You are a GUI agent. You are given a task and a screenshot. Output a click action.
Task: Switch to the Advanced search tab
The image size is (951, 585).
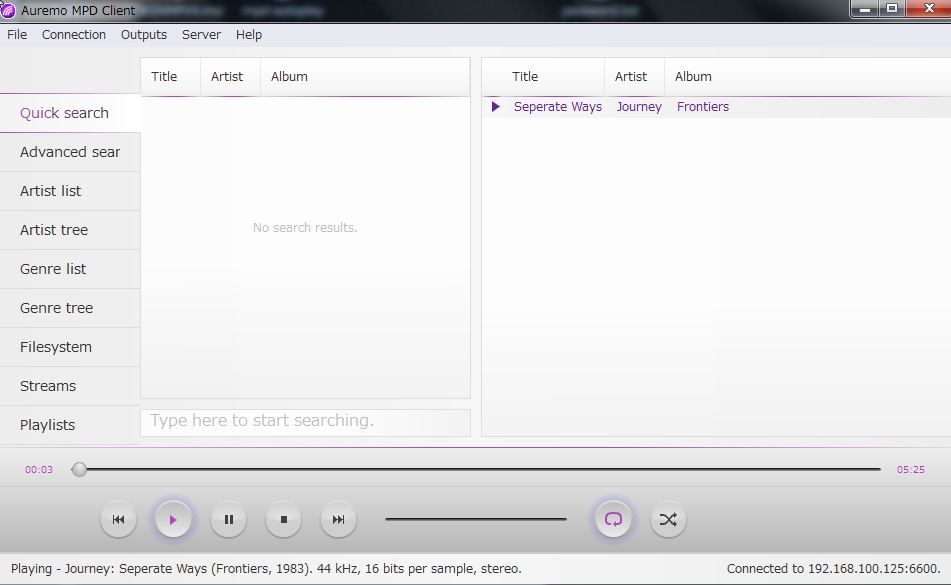coord(70,152)
